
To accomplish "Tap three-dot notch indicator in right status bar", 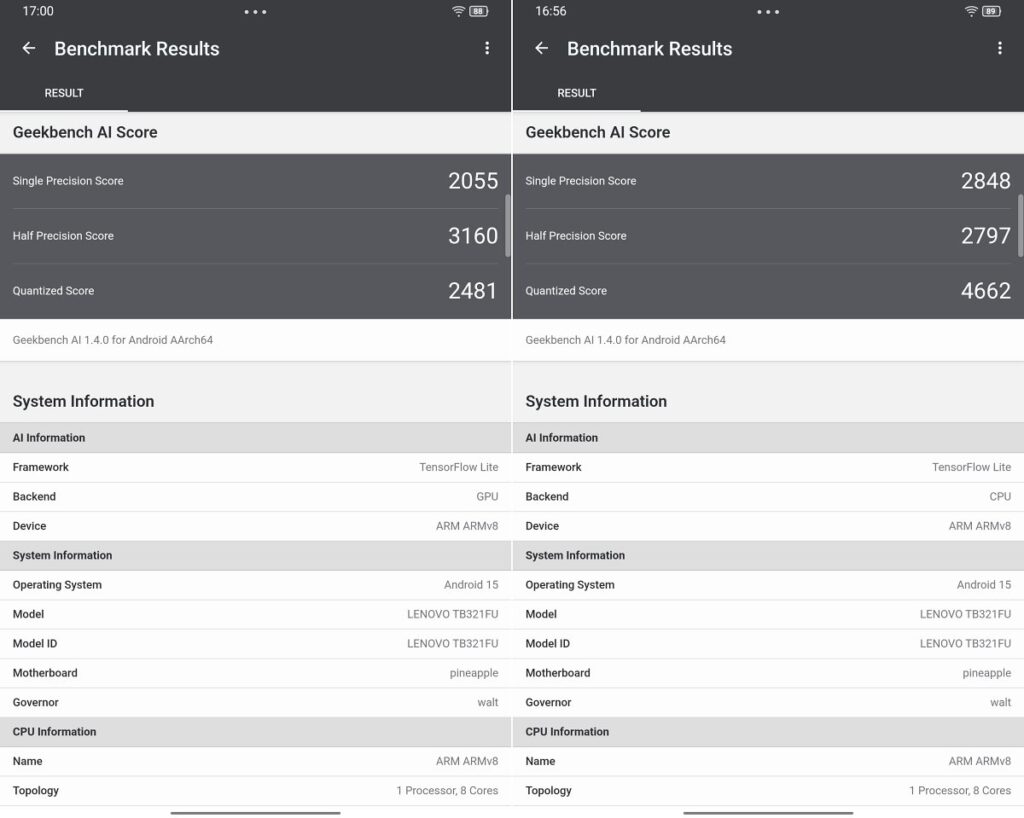I will click(768, 12).
